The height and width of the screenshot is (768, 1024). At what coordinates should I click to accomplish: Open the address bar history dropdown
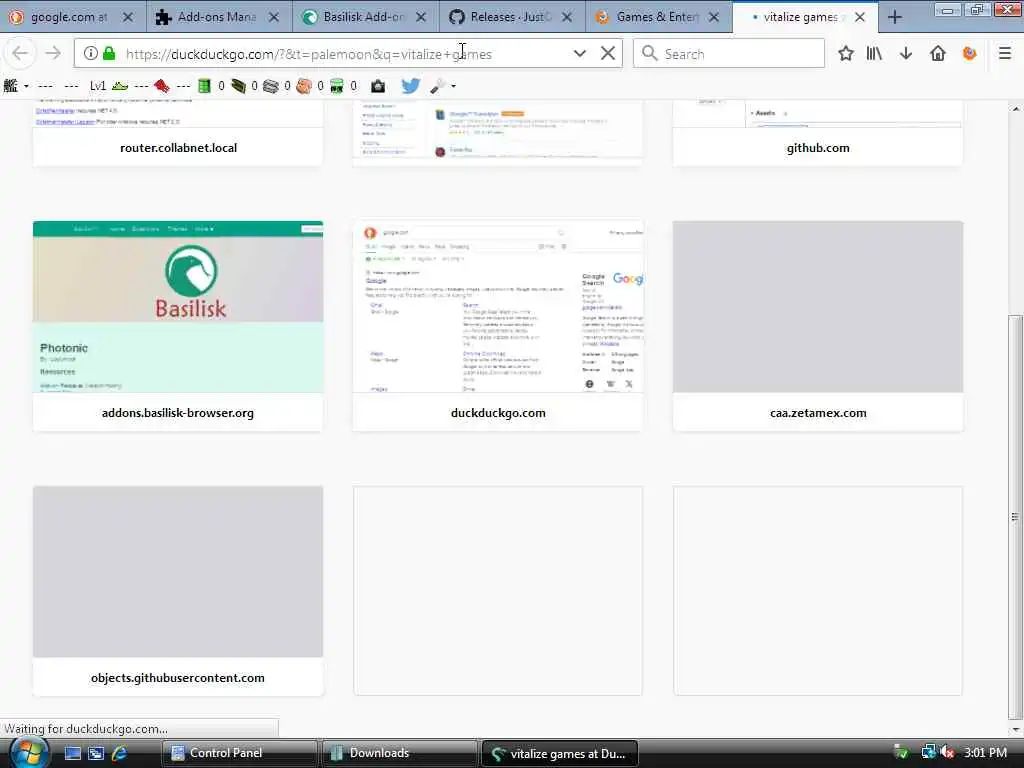[x=580, y=54]
